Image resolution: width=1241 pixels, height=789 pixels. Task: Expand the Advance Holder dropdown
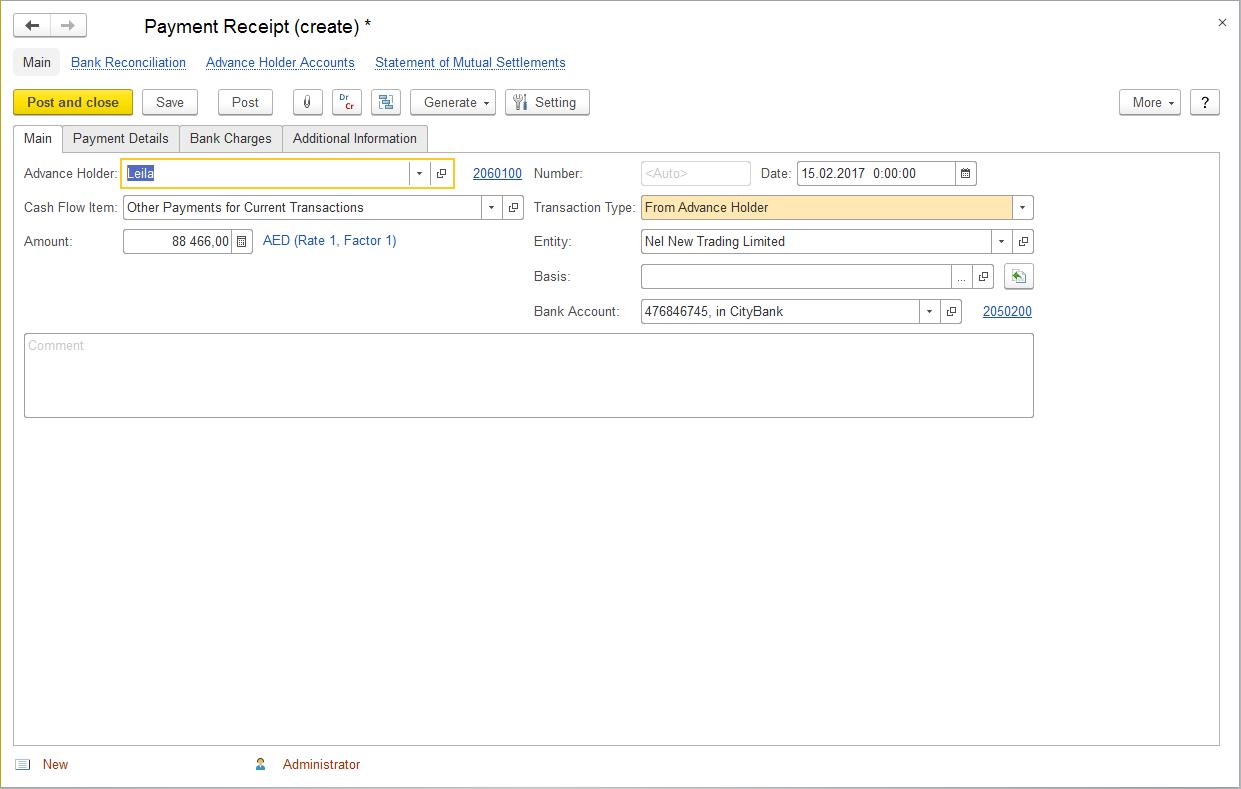click(419, 173)
